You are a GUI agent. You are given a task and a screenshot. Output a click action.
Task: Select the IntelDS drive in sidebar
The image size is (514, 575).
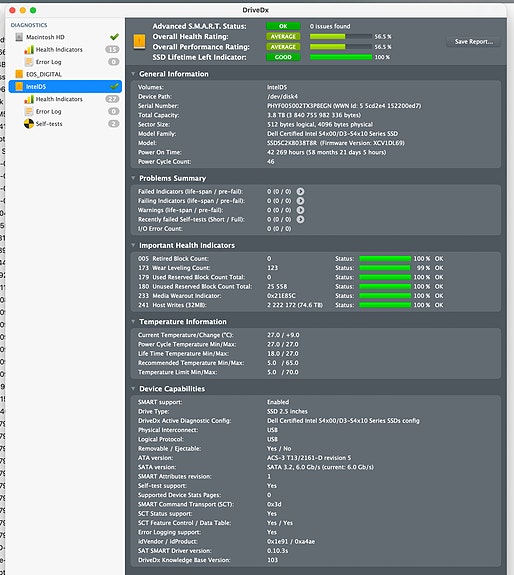coord(65,87)
